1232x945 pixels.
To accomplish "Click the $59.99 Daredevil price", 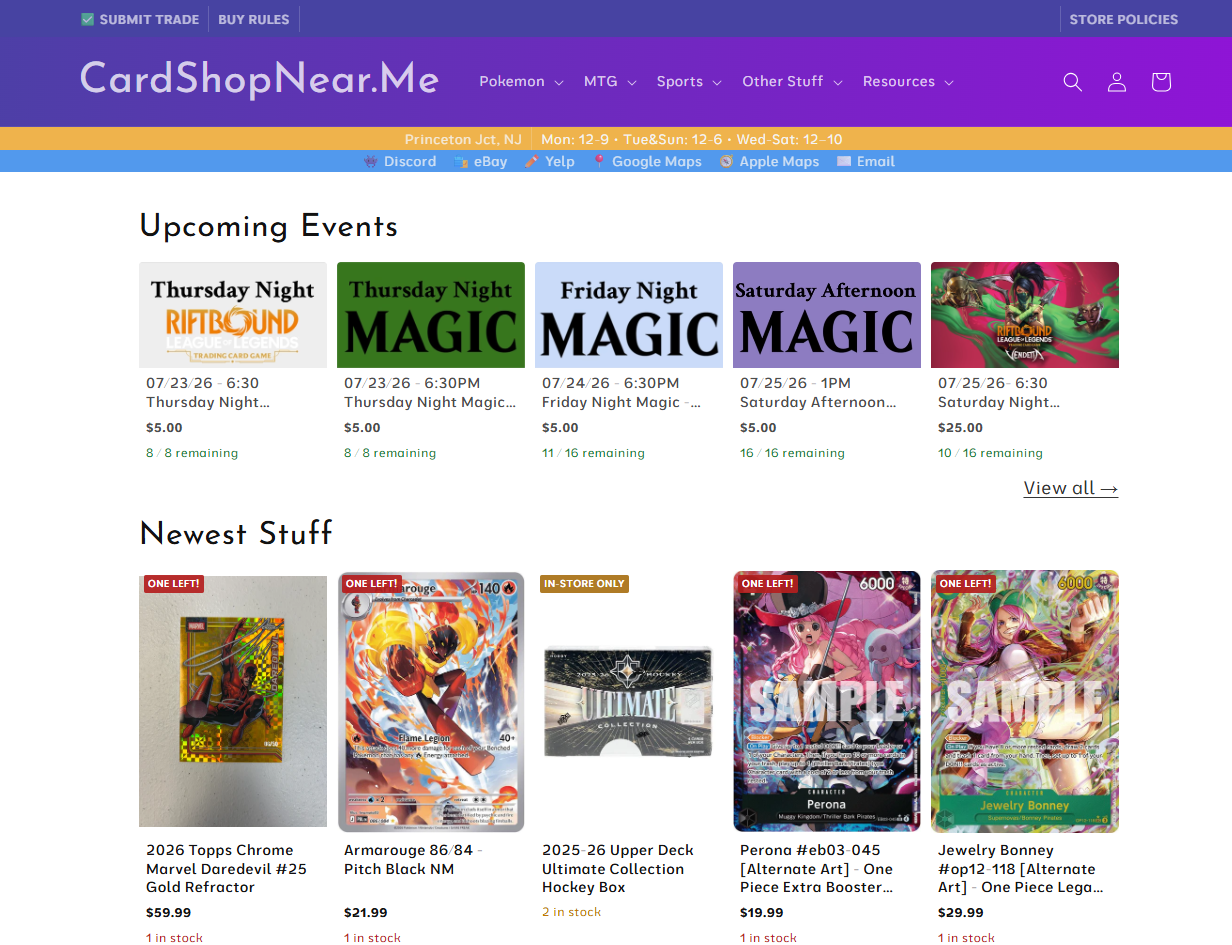I will pyautogui.click(x=168, y=912).
